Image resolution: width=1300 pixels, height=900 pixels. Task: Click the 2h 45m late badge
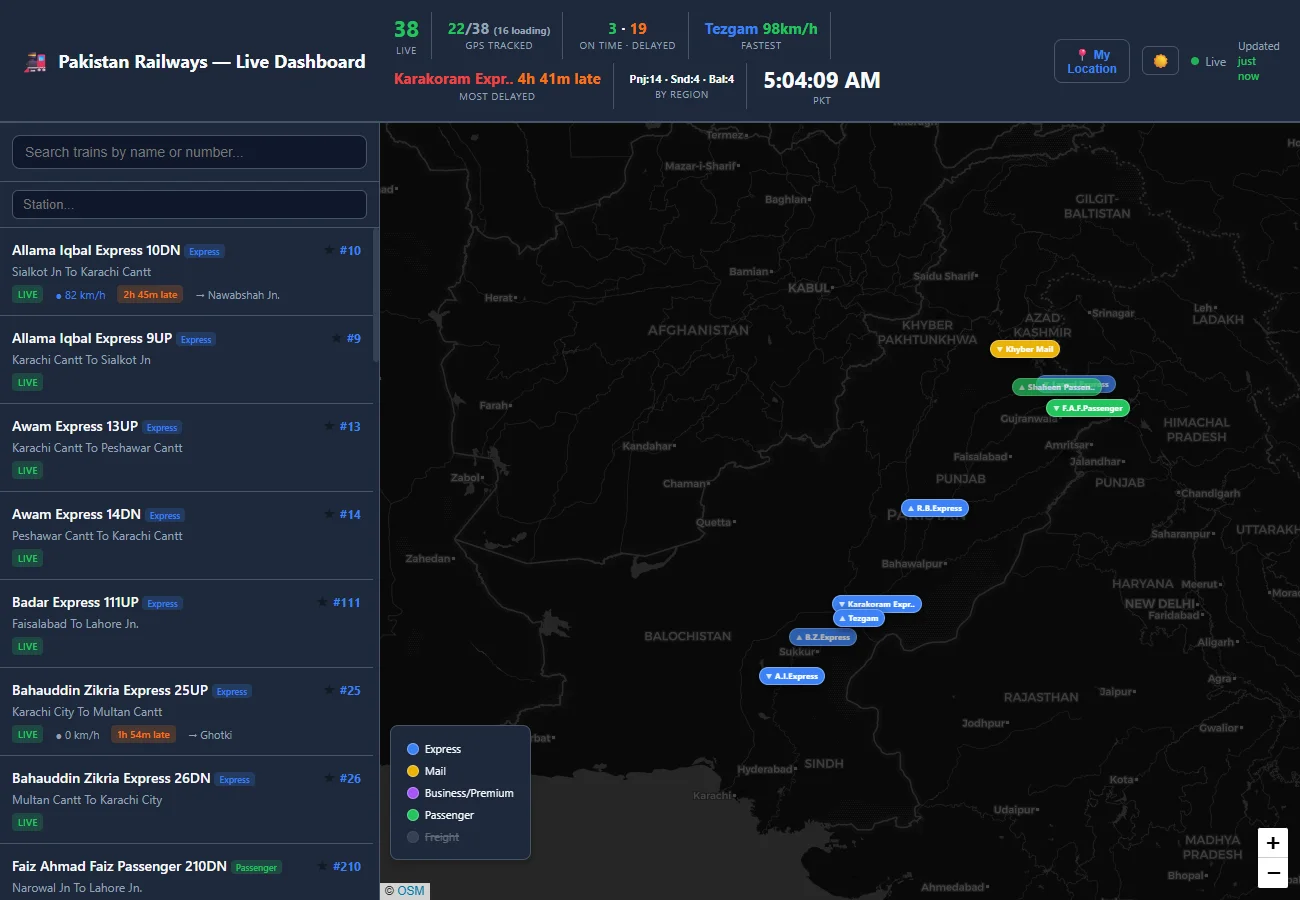[150, 295]
